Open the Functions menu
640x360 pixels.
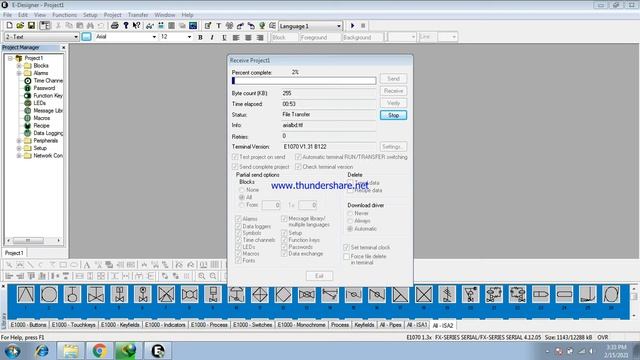(x=64, y=15)
